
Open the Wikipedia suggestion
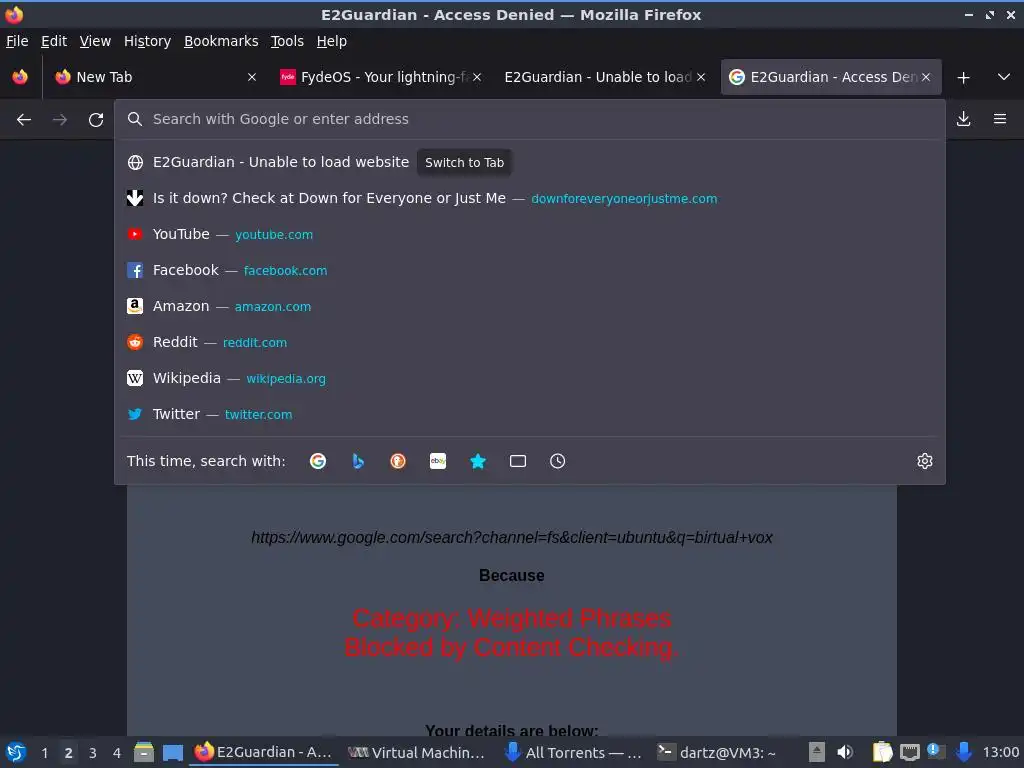pos(530,378)
